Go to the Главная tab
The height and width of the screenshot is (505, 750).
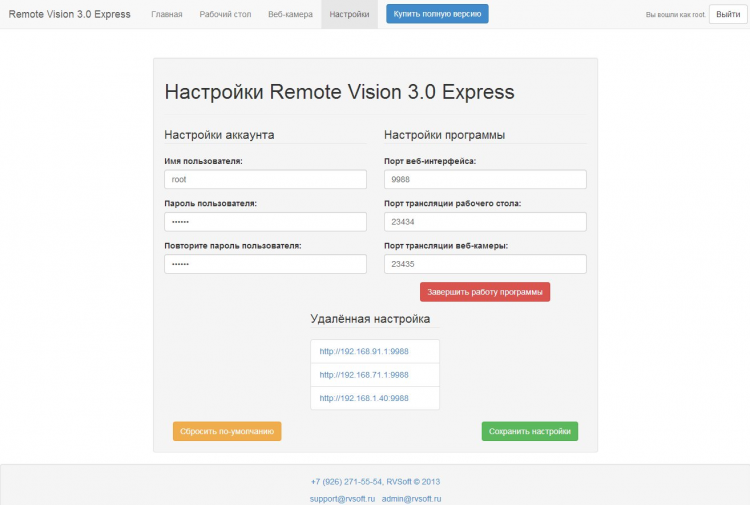(x=166, y=14)
